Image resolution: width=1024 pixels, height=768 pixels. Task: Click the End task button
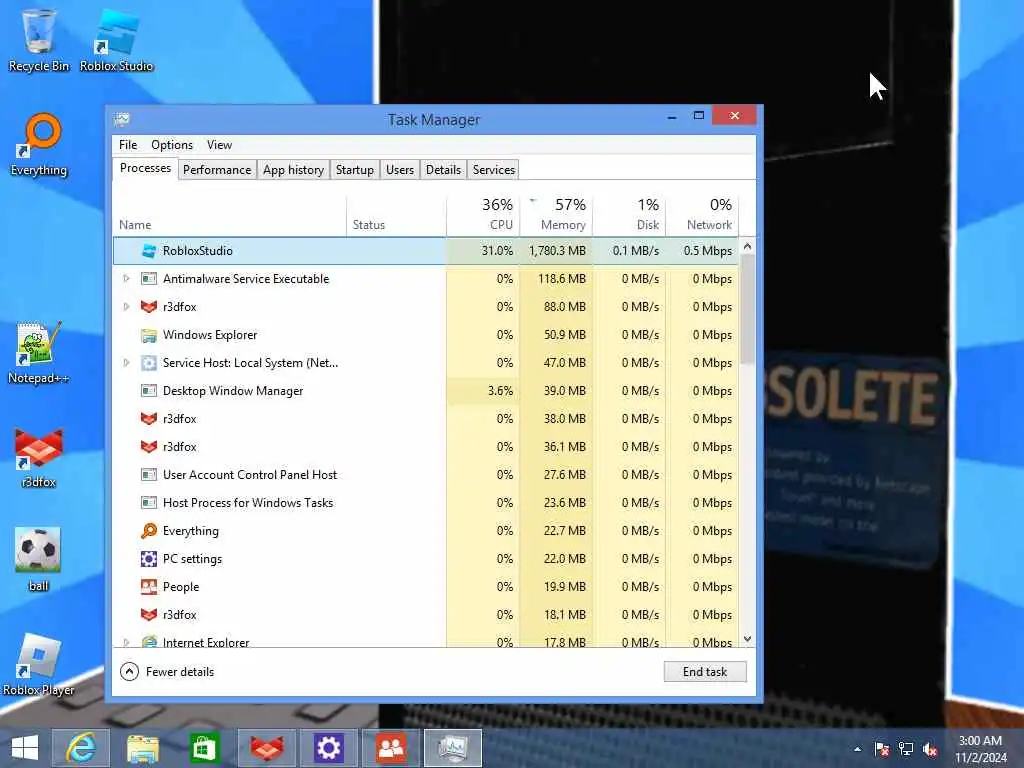click(705, 672)
